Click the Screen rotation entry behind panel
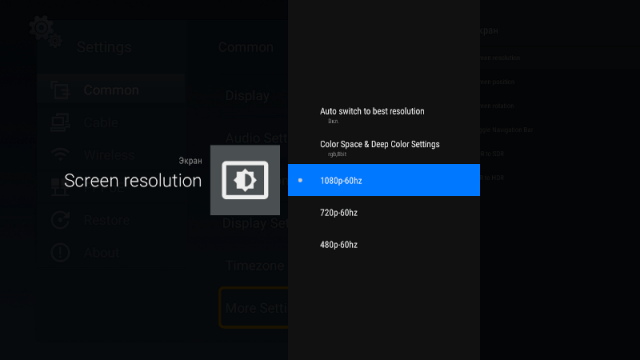 (497, 106)
